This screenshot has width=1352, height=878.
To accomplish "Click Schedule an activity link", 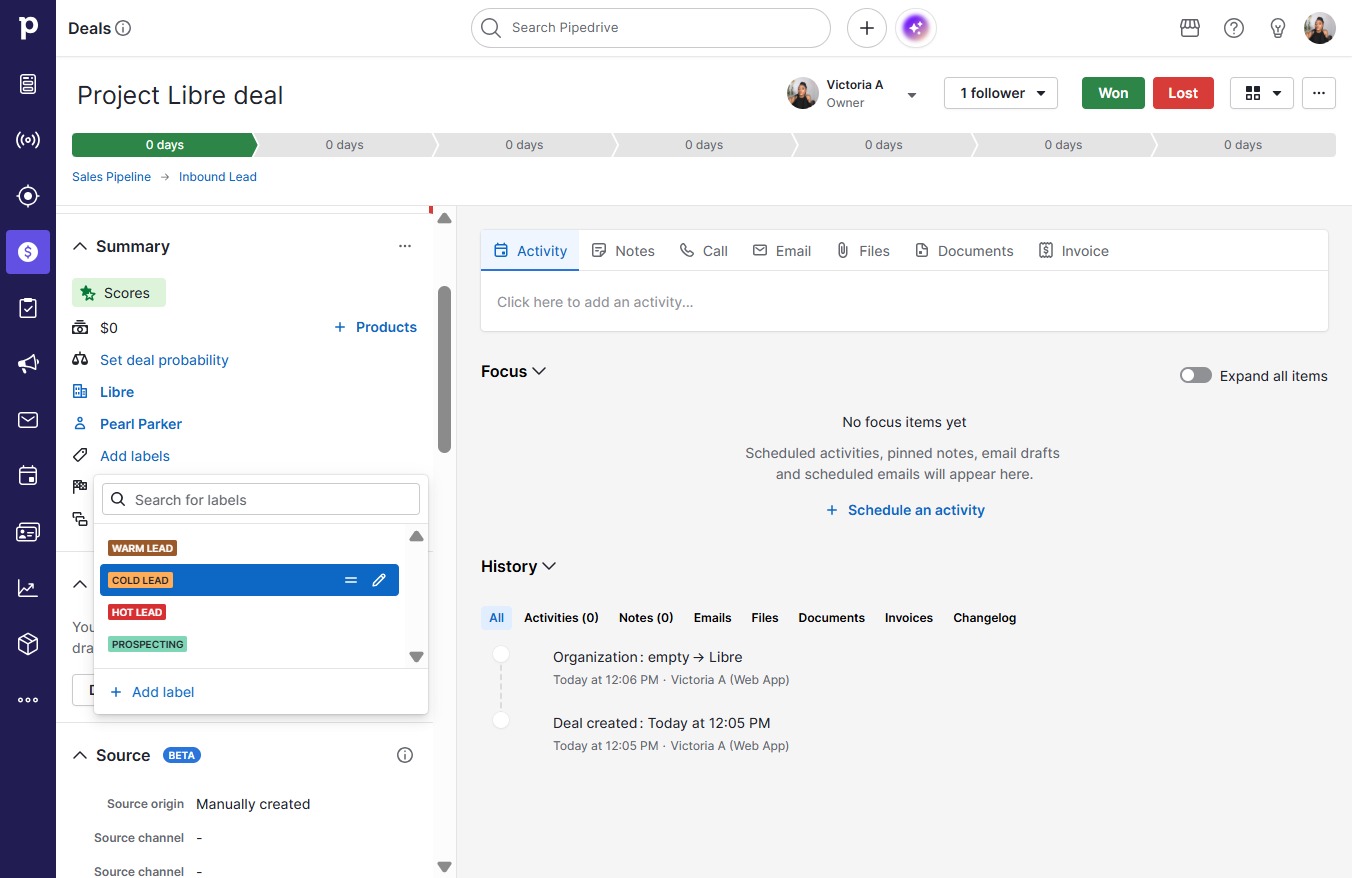I will coord(905,510).
